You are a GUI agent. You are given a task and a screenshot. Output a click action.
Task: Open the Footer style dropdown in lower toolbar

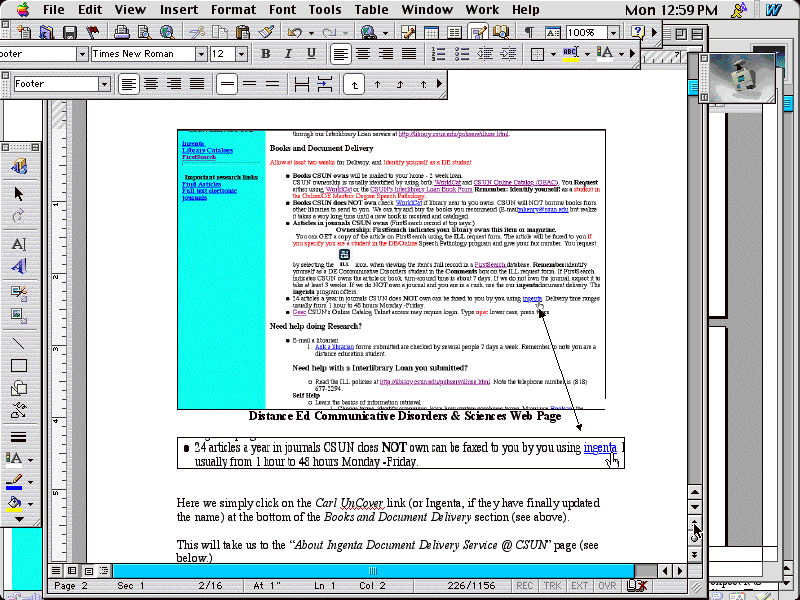point(104,84)
